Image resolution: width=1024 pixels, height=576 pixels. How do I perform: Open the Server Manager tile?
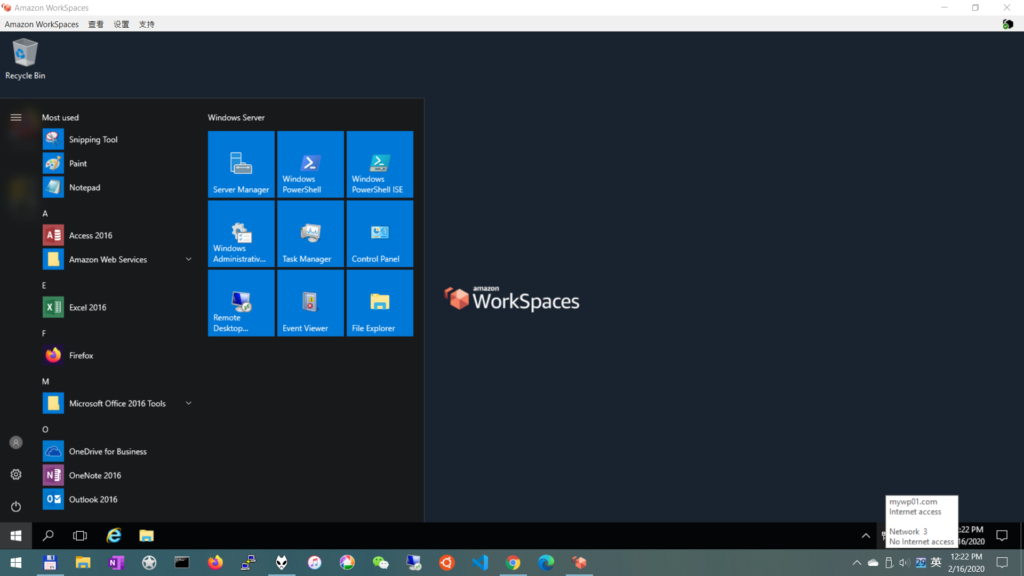click(x=241, y=164)
